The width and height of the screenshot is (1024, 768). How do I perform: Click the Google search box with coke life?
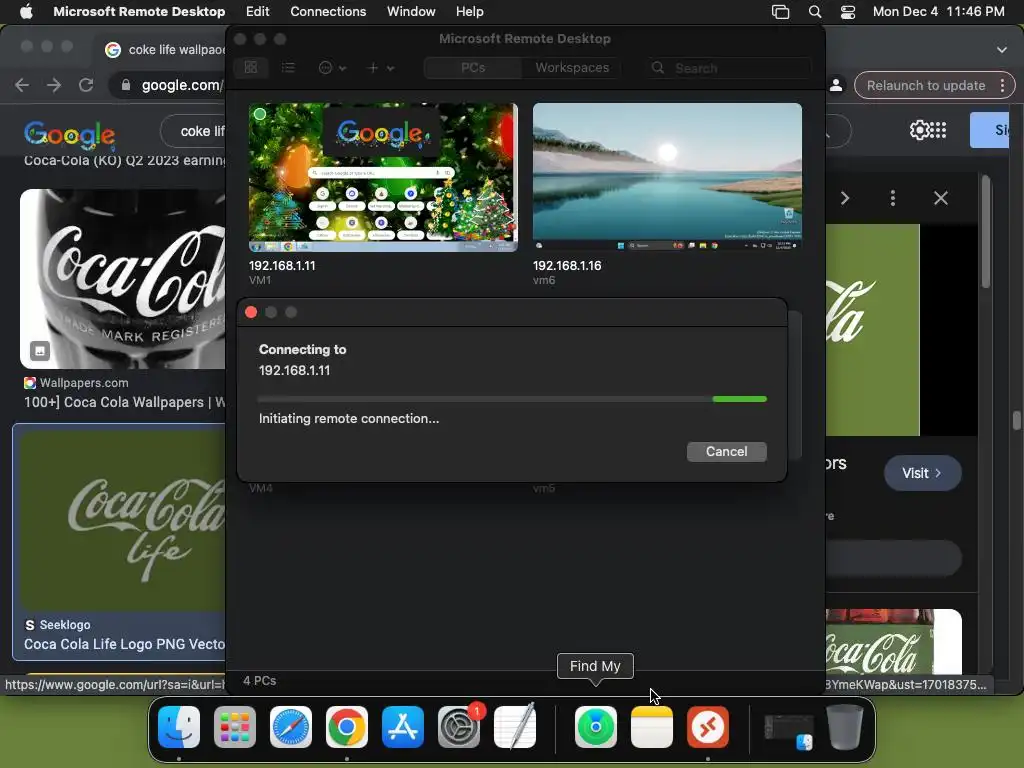(193, 131)
